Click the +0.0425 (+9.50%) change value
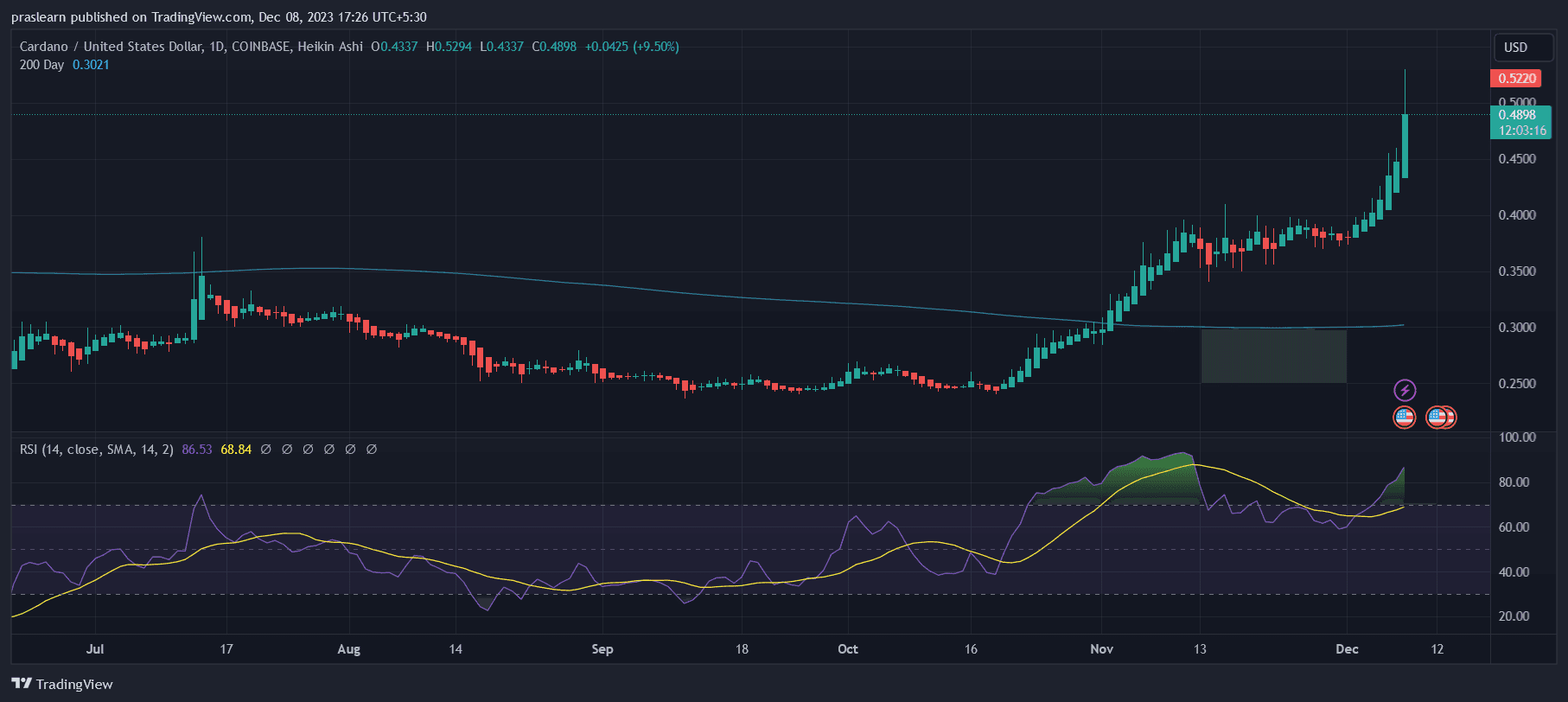The width and height of the screenshot is (1568, 702). [632, 47]
